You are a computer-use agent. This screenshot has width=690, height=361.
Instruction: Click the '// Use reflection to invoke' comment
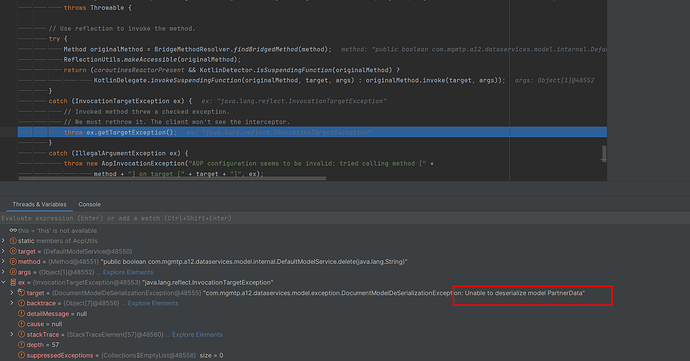(122, 28)
